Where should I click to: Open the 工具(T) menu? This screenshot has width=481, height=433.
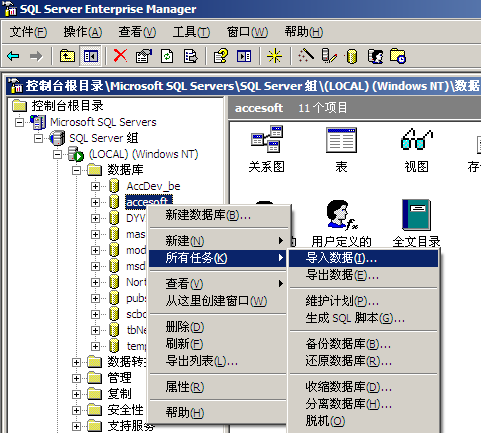point(191,32)
